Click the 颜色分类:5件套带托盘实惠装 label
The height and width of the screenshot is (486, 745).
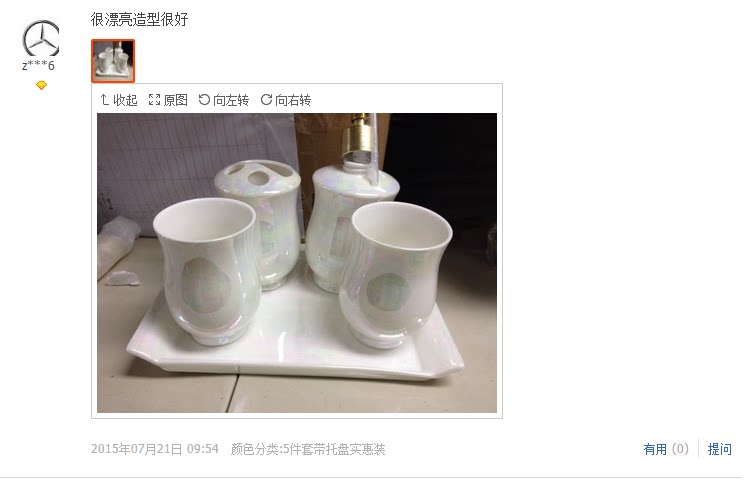pos(308,449)
